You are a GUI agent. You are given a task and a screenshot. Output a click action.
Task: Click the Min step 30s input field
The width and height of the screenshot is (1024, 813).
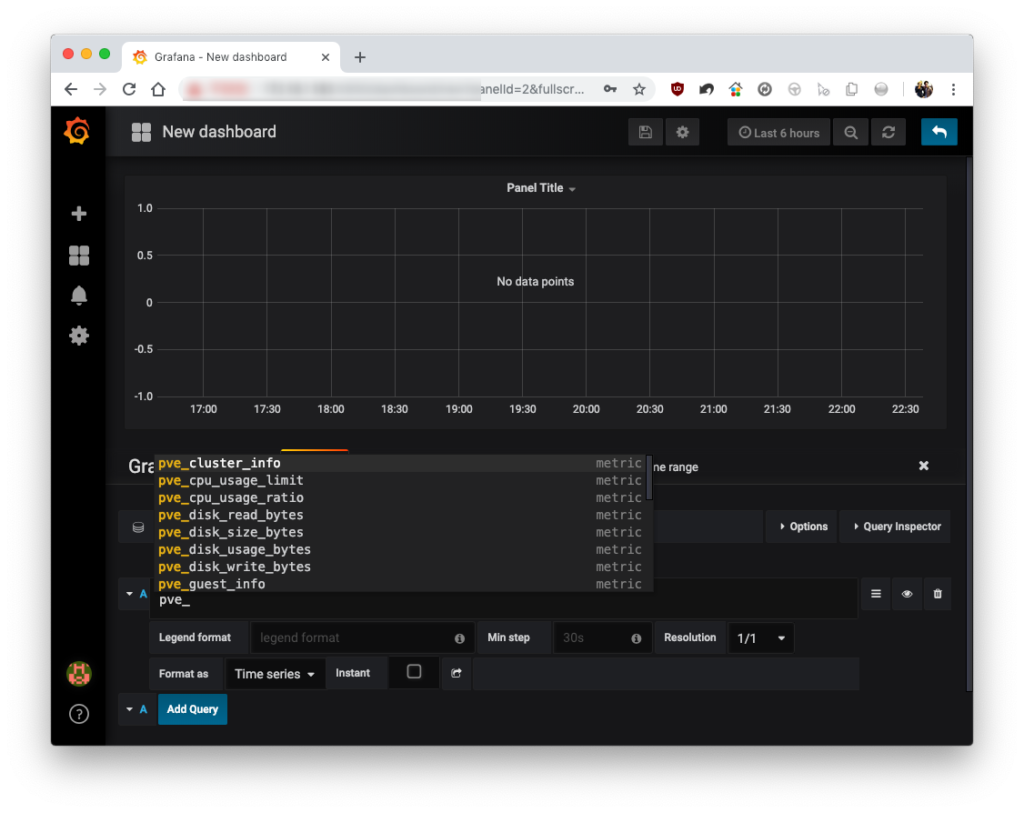pos(602,638)
